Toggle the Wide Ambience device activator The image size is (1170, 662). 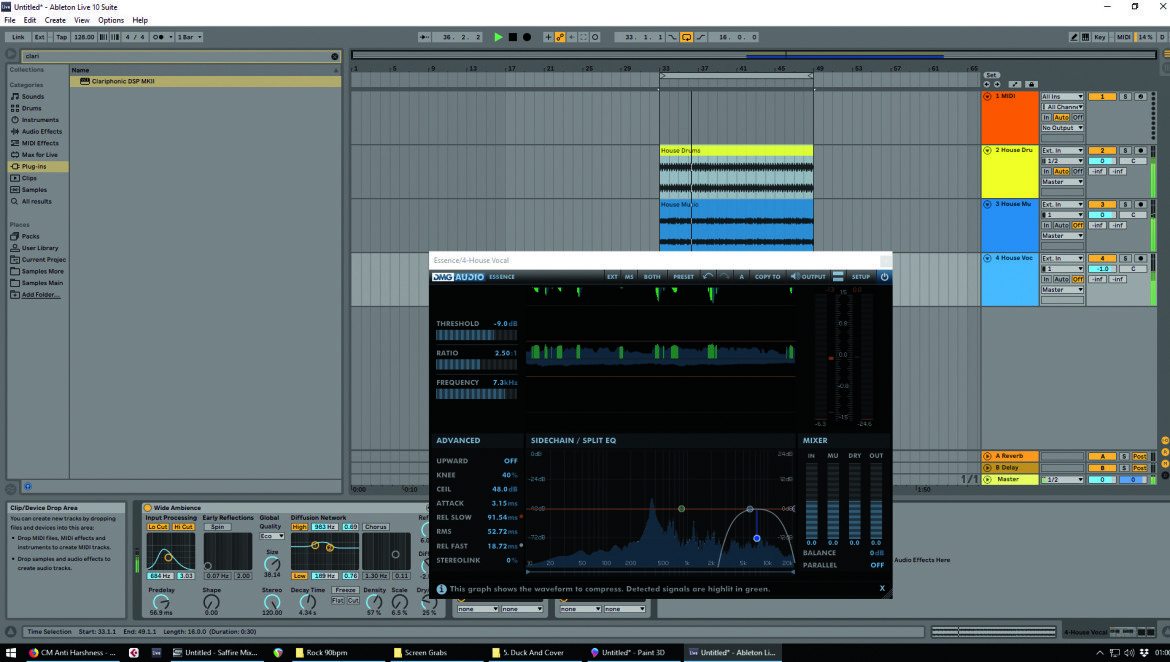coord(148,508)
